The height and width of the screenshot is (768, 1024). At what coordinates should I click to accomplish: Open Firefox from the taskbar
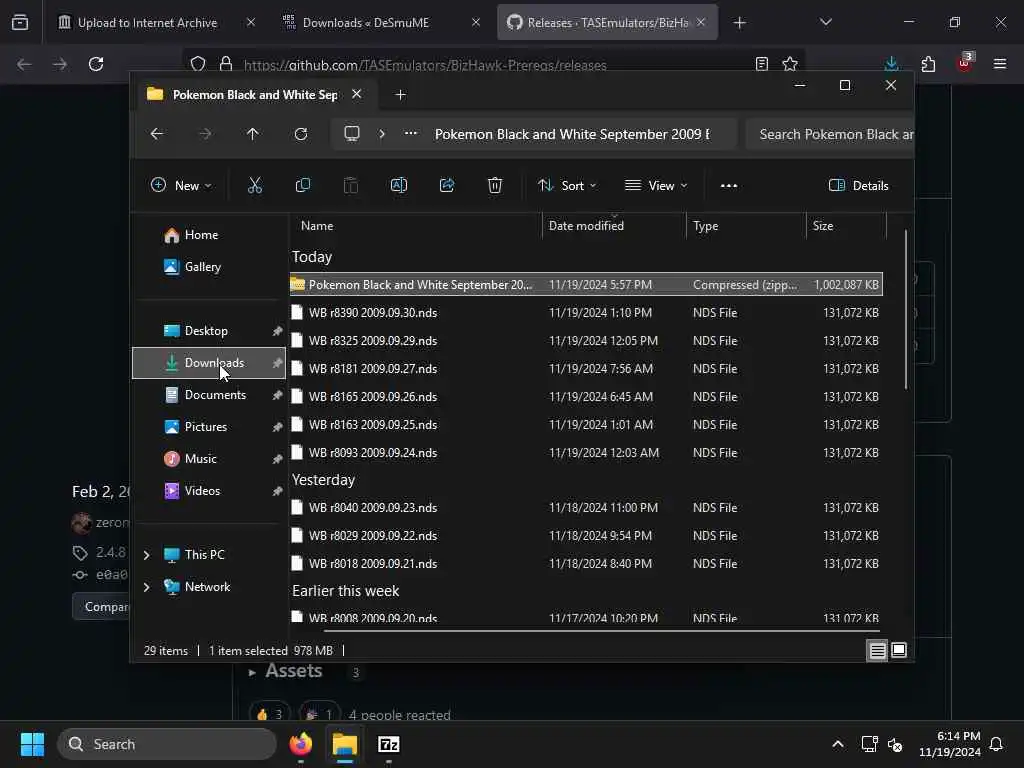pyautogui.click(x=301, y=744)
